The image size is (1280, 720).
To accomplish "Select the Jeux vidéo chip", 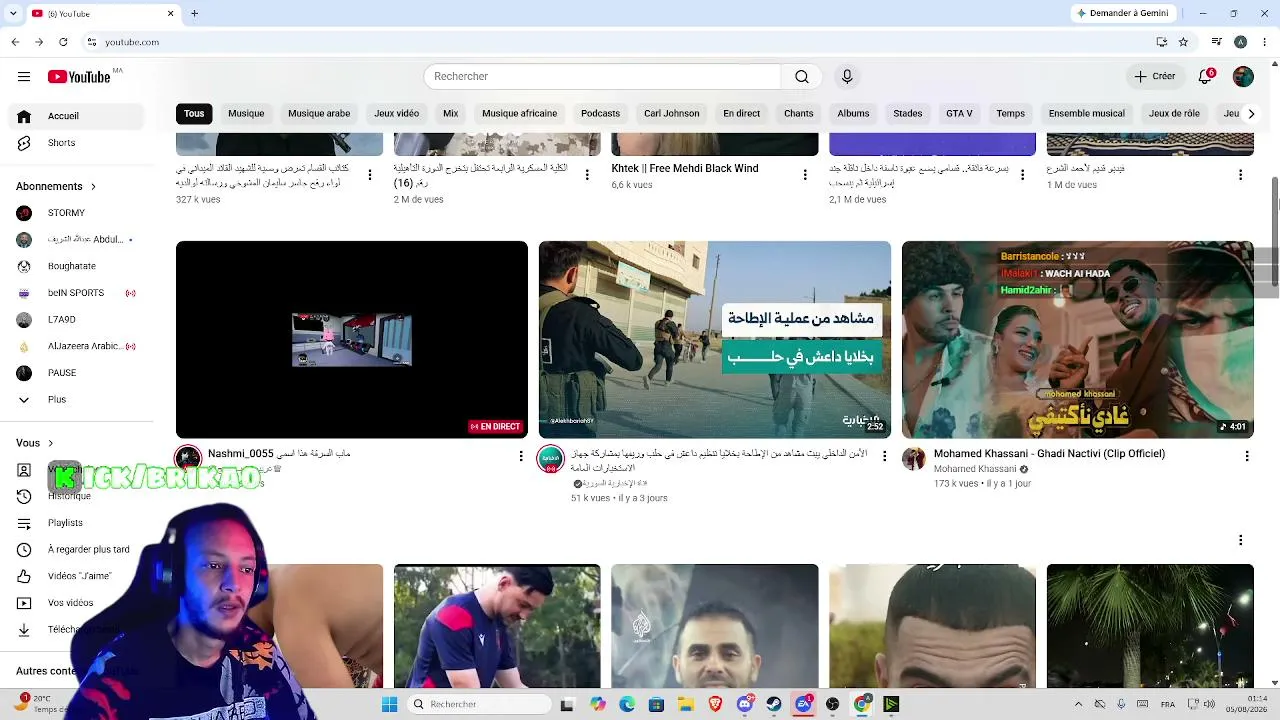I will click(397, 114).
